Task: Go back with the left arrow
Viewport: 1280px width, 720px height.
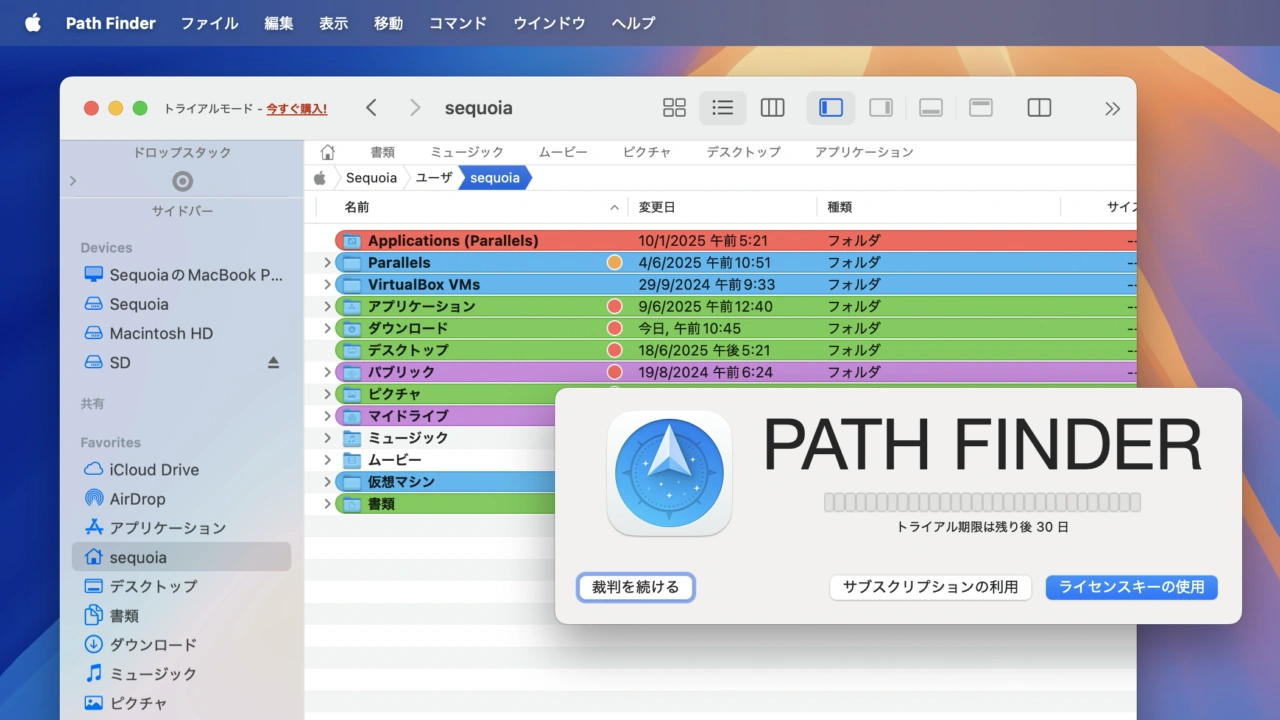Action: [371, 108]
